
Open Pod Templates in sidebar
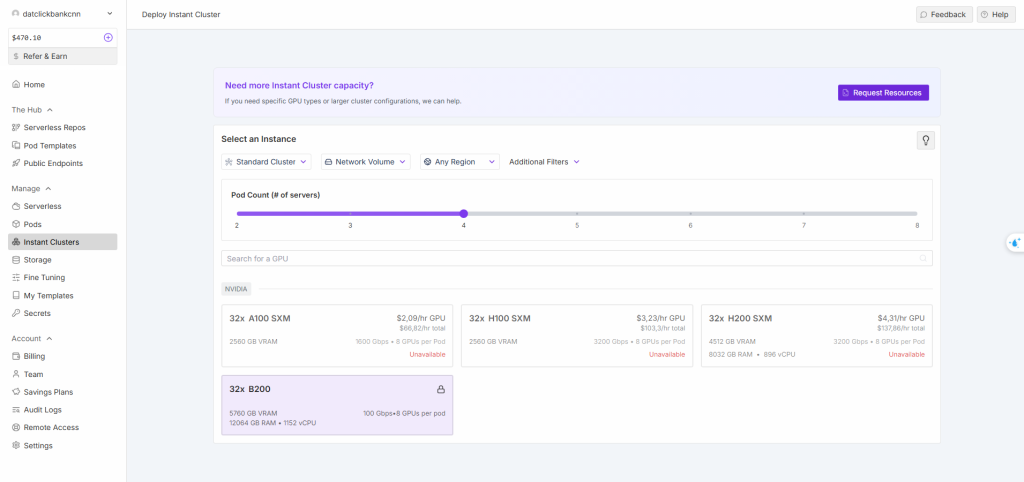click(x=50, y=145)
